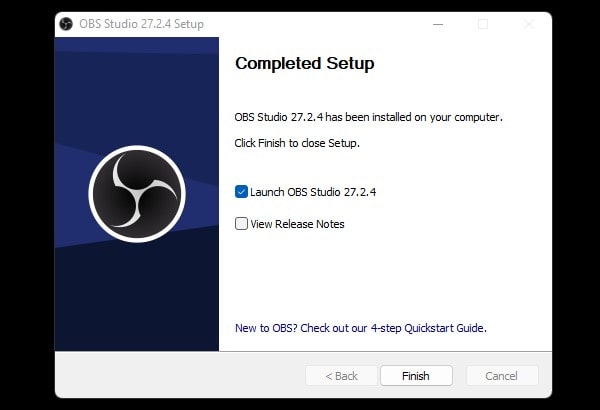Click the 'has been installed on your computer' text

pos(414,117)
